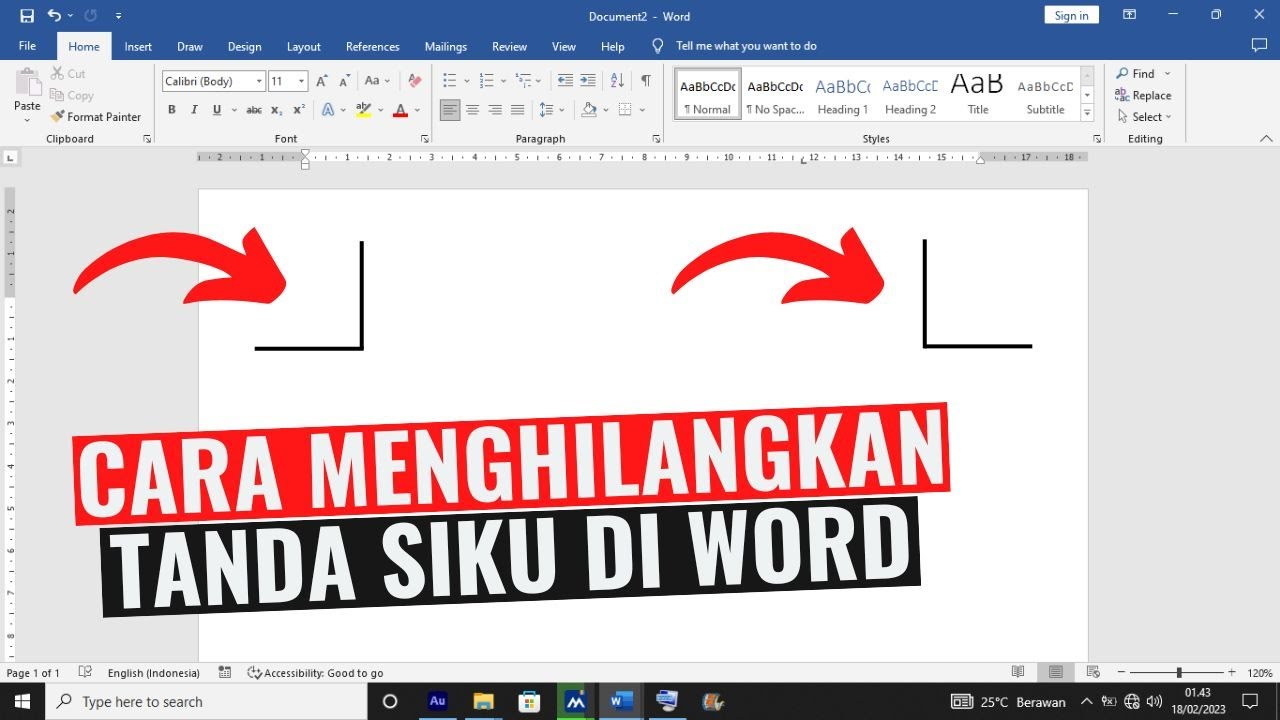Apply the red font color
Viewport: 1280px width, 720px height.
[401, 110]
